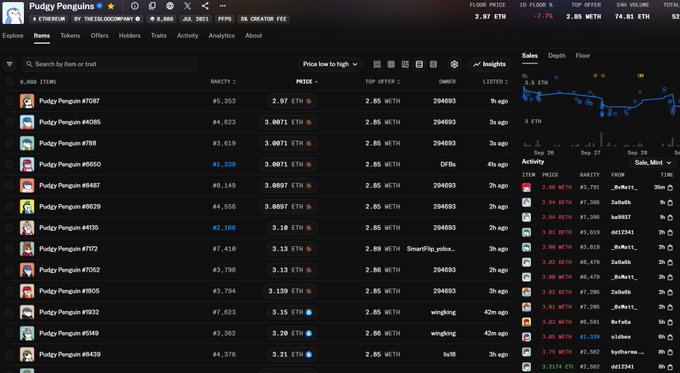
Task: Click the rarity #2,166 of Penguin #4135
Action: 224,228
